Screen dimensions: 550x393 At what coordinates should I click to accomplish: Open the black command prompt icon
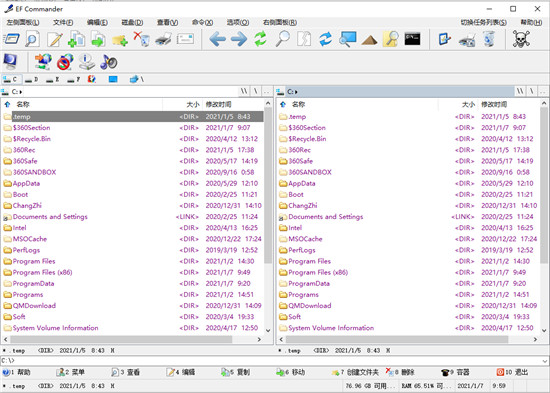pos(412,39)
